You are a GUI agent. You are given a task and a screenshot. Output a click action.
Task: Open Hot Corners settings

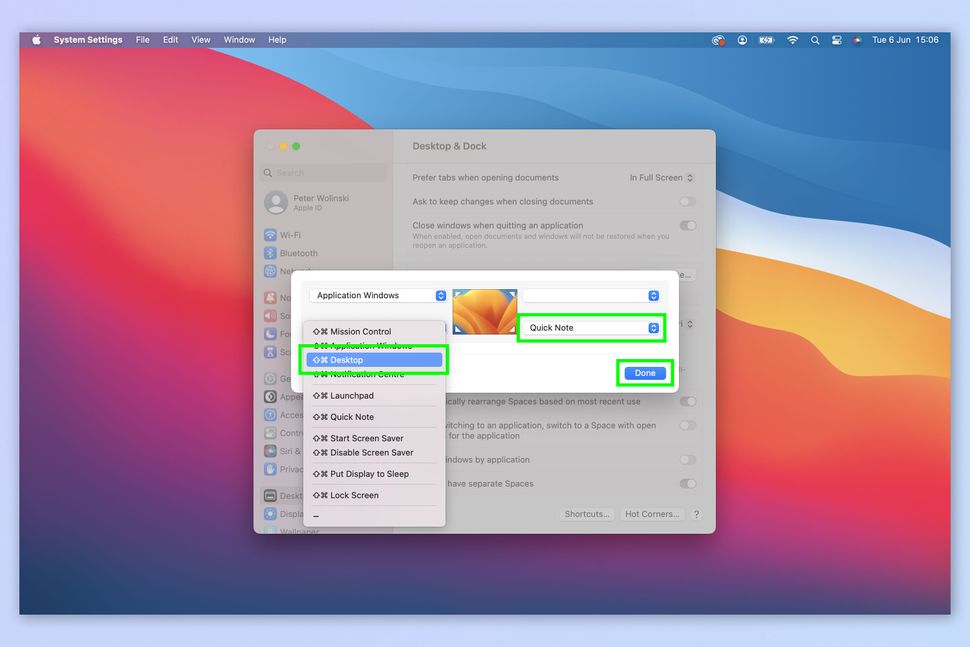click(651, 514)
